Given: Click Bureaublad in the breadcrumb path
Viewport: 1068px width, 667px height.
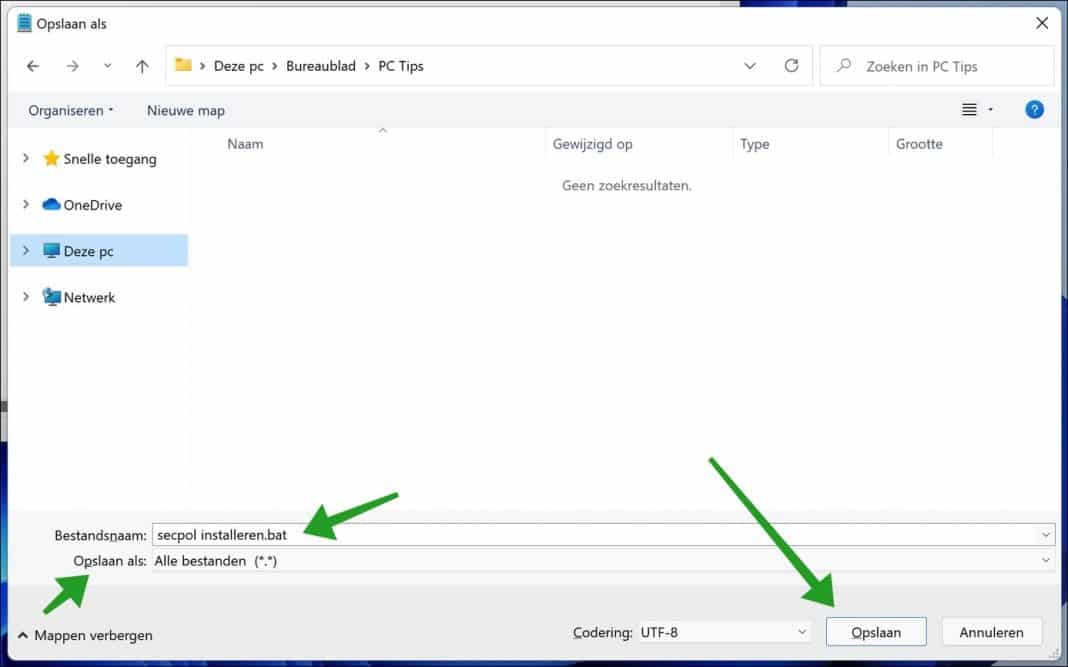Looking at the screenshot, I should (321, 66).
